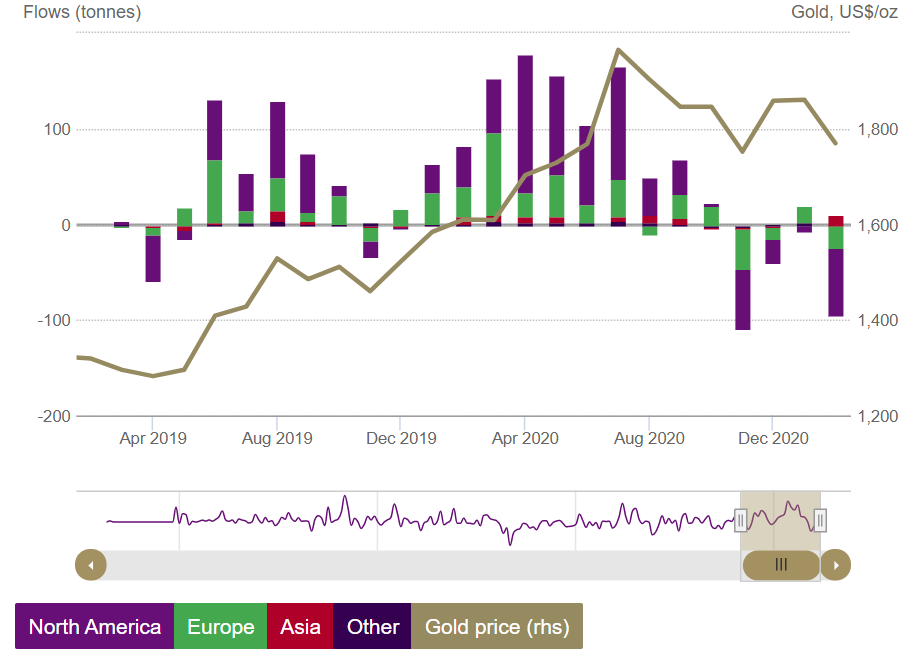Click the left scroll arrow on the scrollbar
The image size is (920, 661).
pyautogui.click(x=90, y=565)
